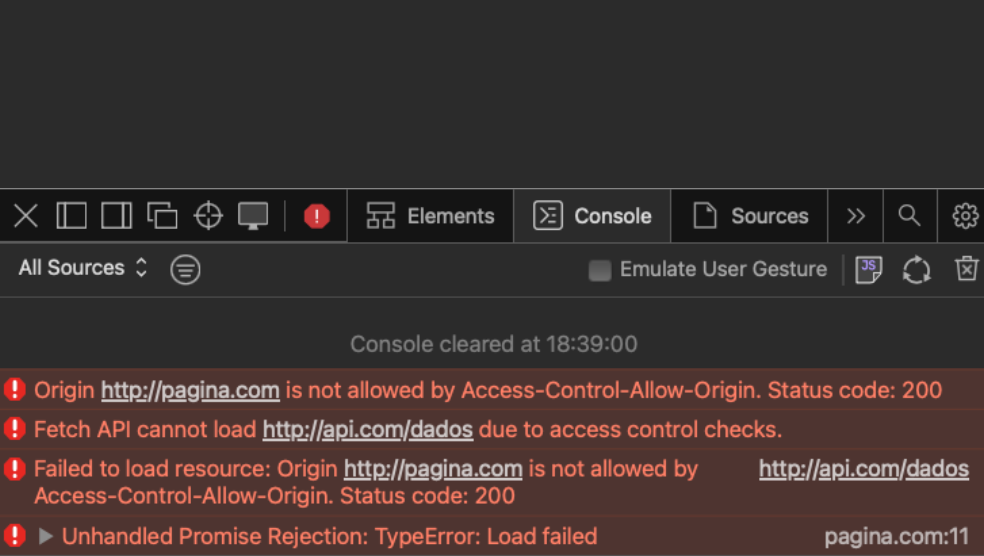
Task: Open the console filter options icon
Action: tap(185, 269)
